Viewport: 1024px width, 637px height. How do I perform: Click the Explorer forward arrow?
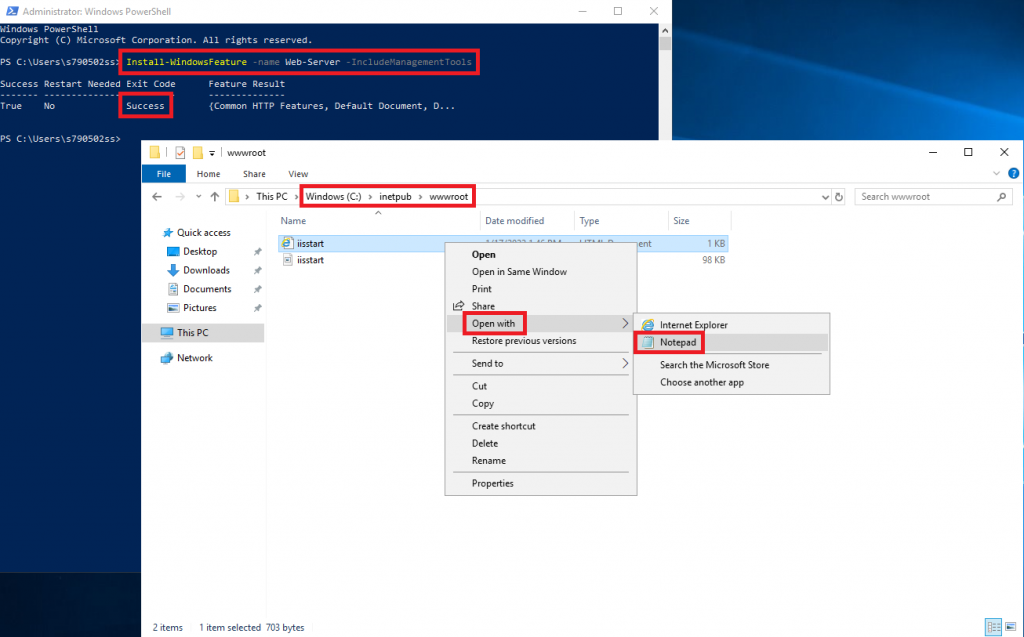click(180, 197)
